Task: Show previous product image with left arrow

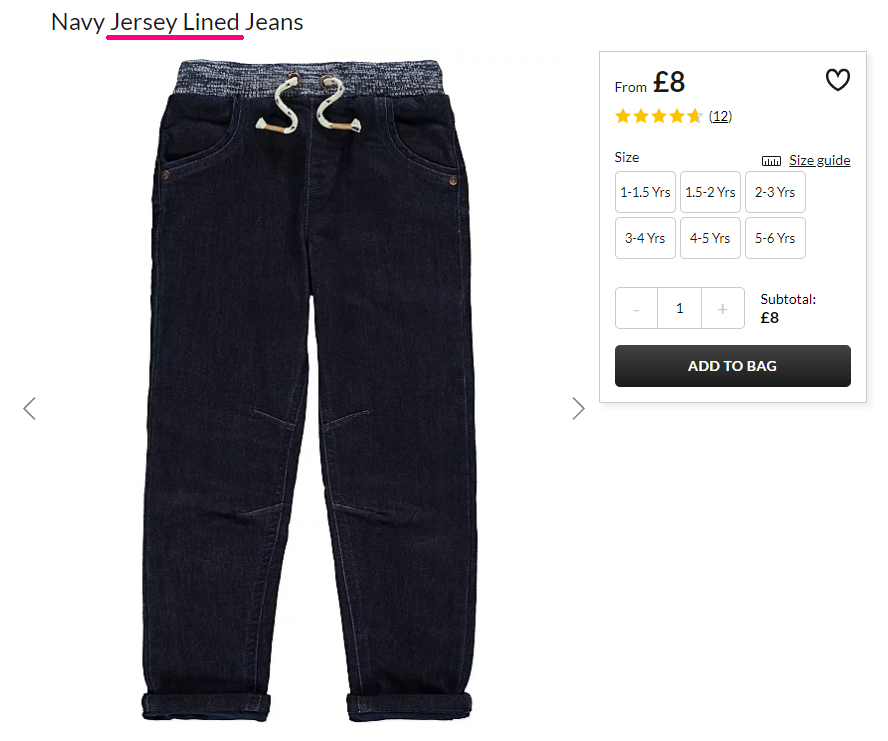Action: (x=29, y=408)
